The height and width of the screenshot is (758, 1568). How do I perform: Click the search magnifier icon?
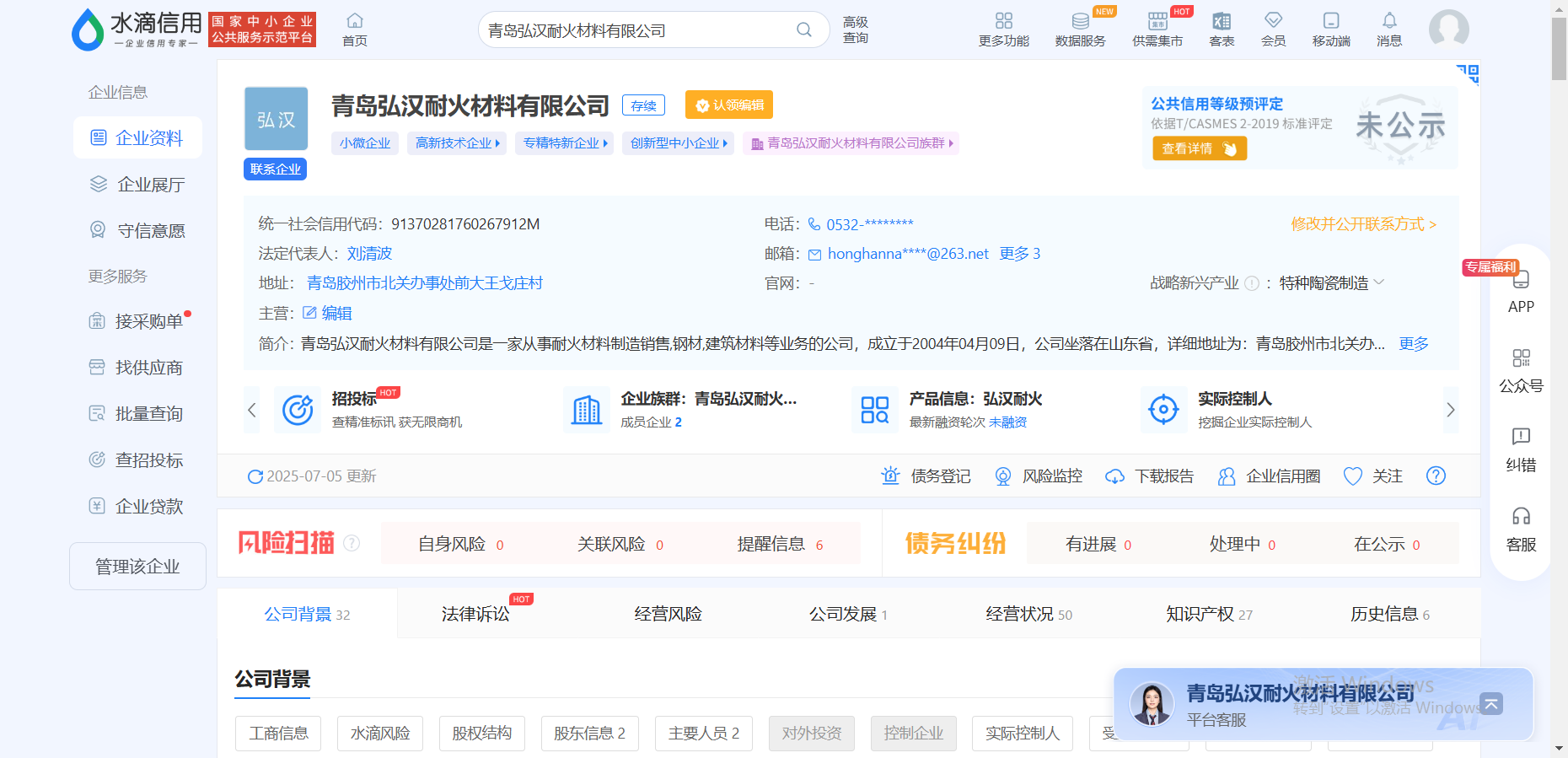point(803,30)
